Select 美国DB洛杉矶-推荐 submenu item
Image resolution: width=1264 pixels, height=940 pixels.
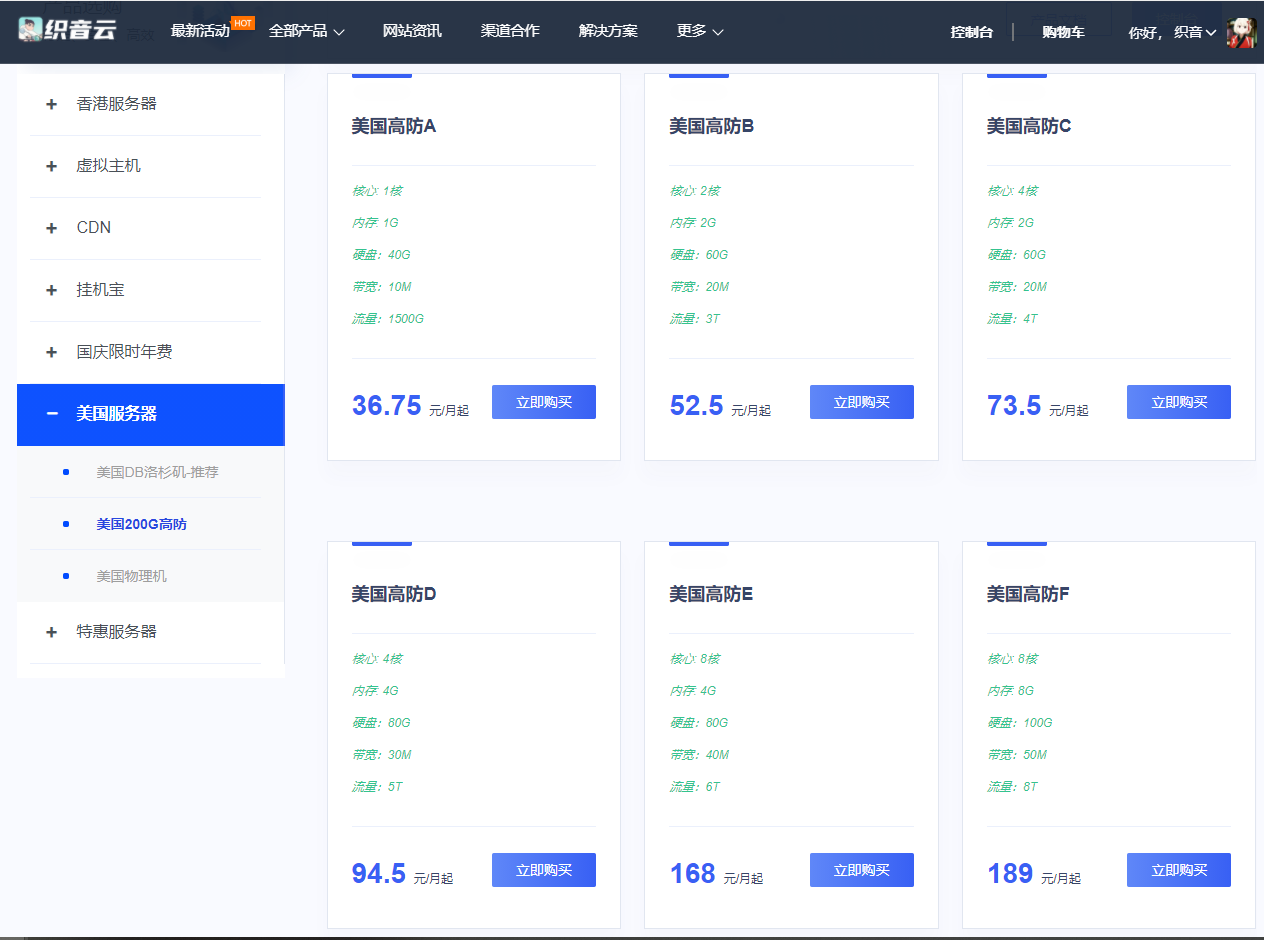click(157, 472)
